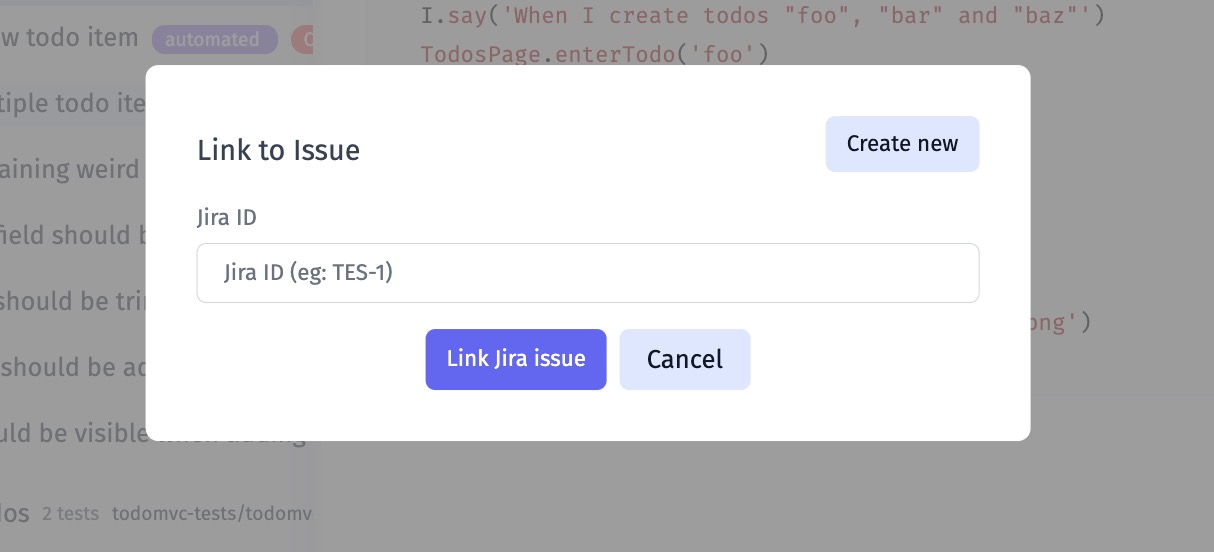Open the test ending in 'w todo item'
Screen dimensions: 1214x552
coord(70,38)
